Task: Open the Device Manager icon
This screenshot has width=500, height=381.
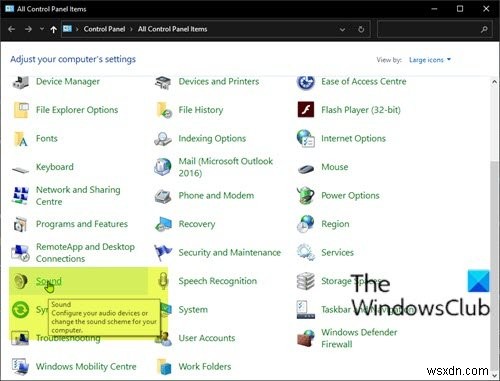Action: 21,82
